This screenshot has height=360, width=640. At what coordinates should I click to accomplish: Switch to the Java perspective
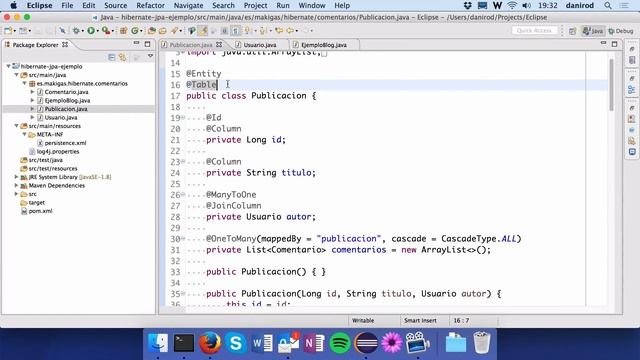[593, 31]
